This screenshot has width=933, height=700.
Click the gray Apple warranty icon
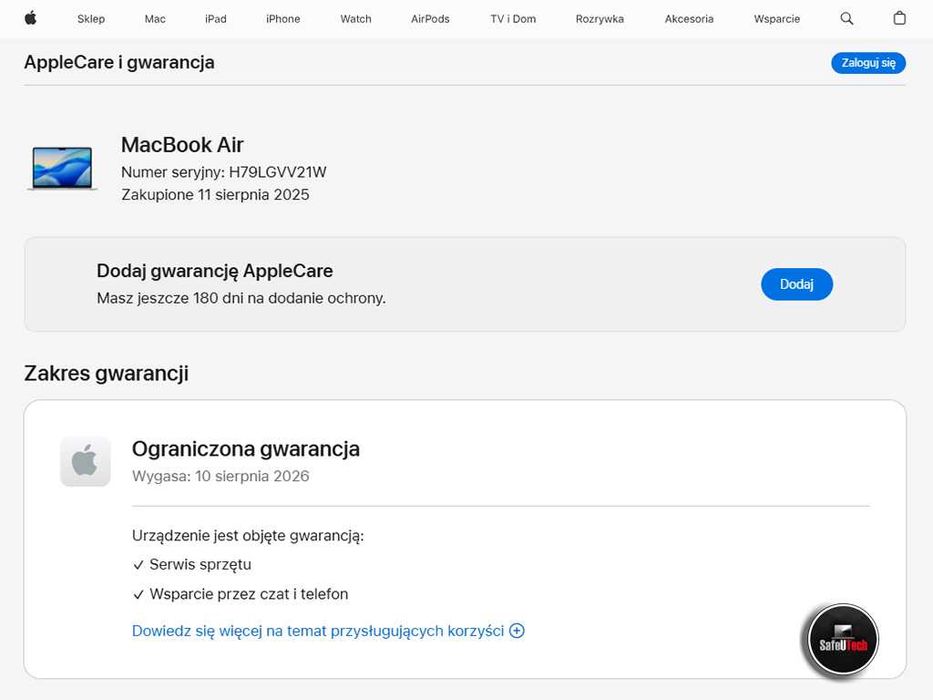85,461
